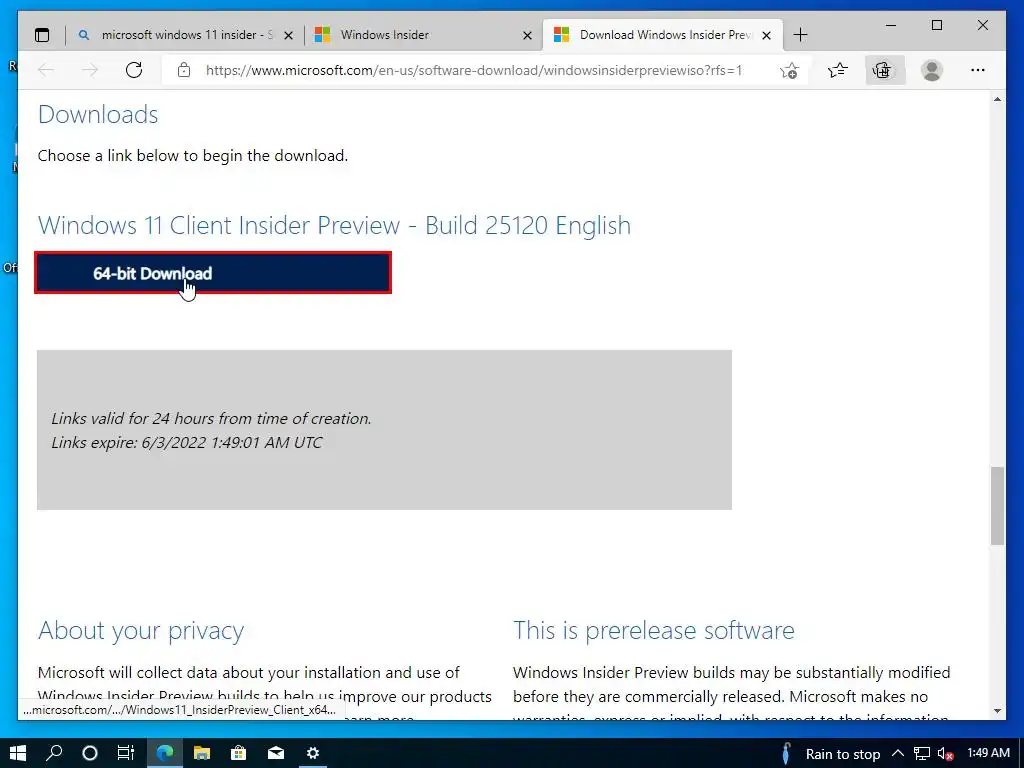
Task: Click Windows 11 Client Insider Preview heading
Action: point(334,225)
